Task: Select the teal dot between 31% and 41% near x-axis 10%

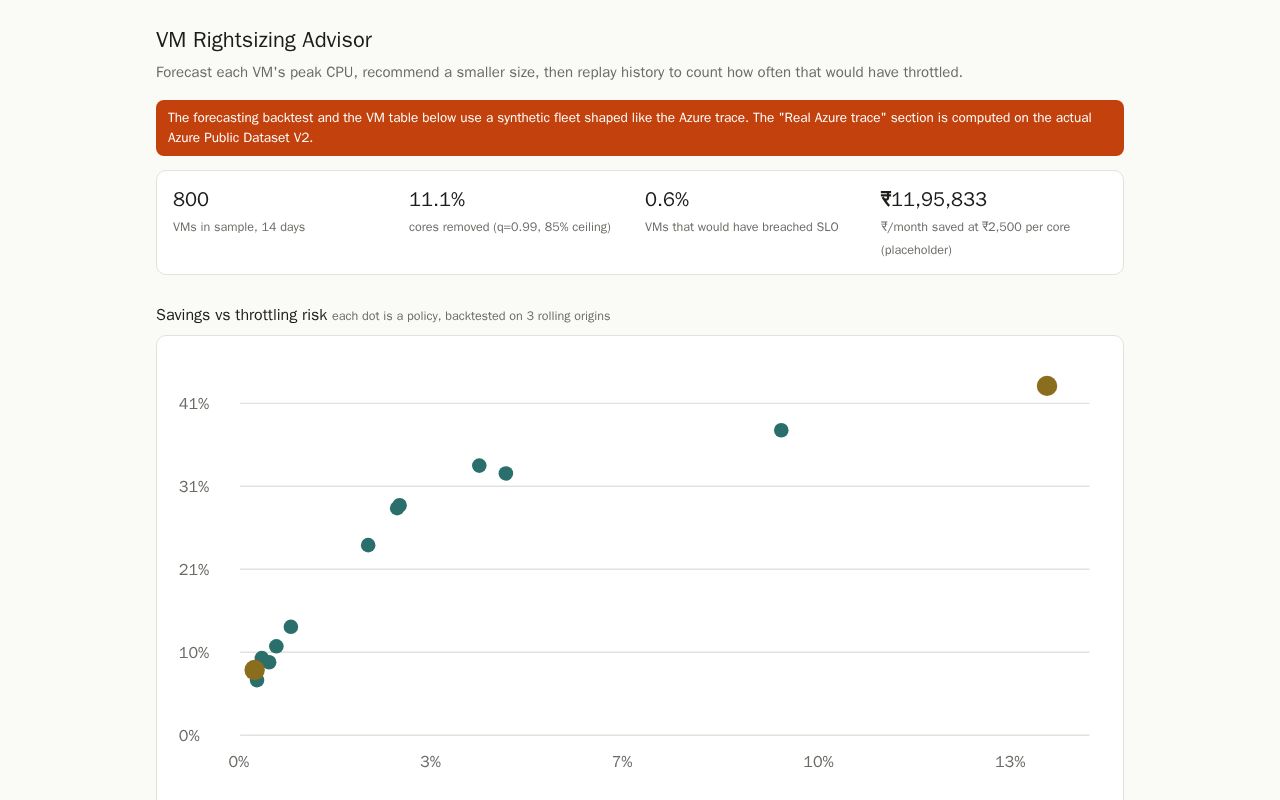Action: pyautogui.click(x=781, y=430)
